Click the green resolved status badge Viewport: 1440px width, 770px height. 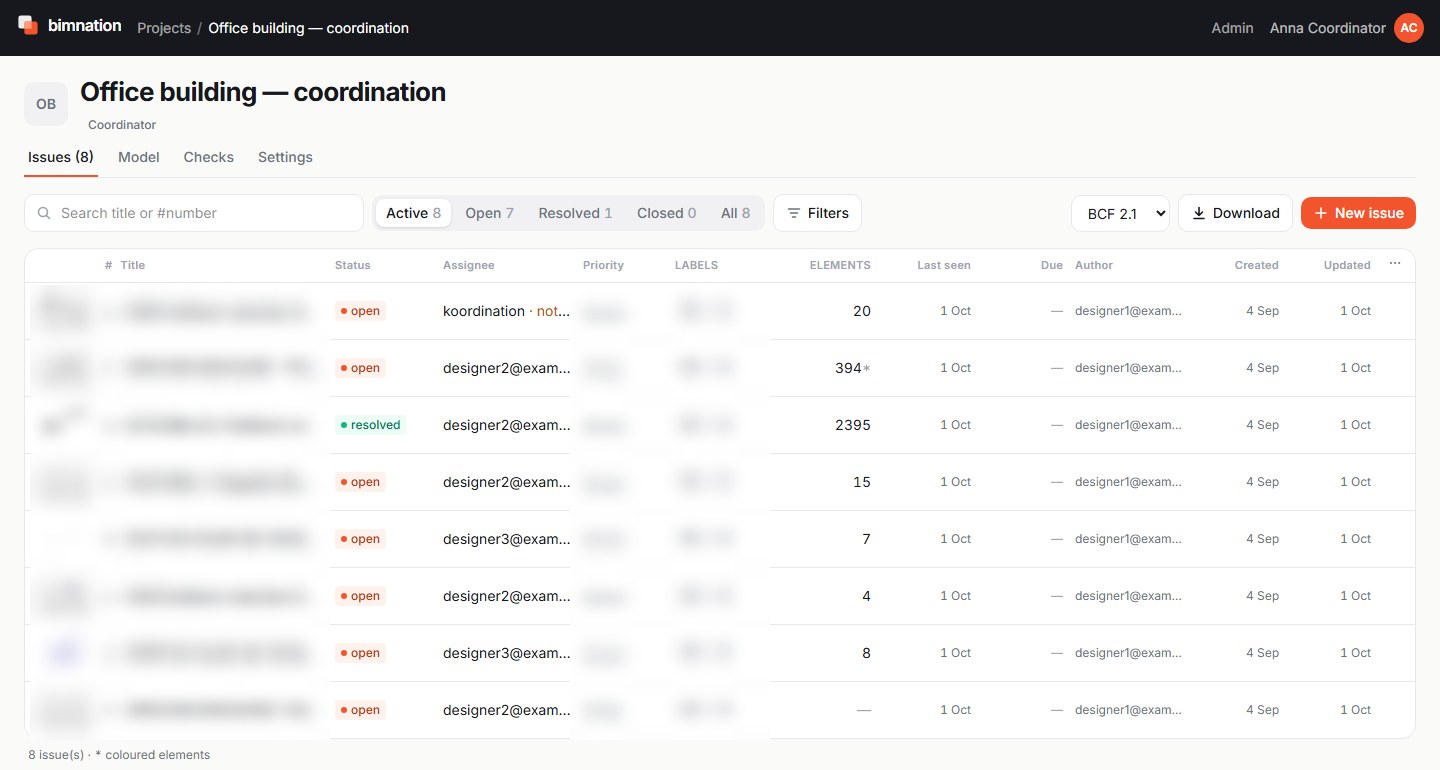370,425
